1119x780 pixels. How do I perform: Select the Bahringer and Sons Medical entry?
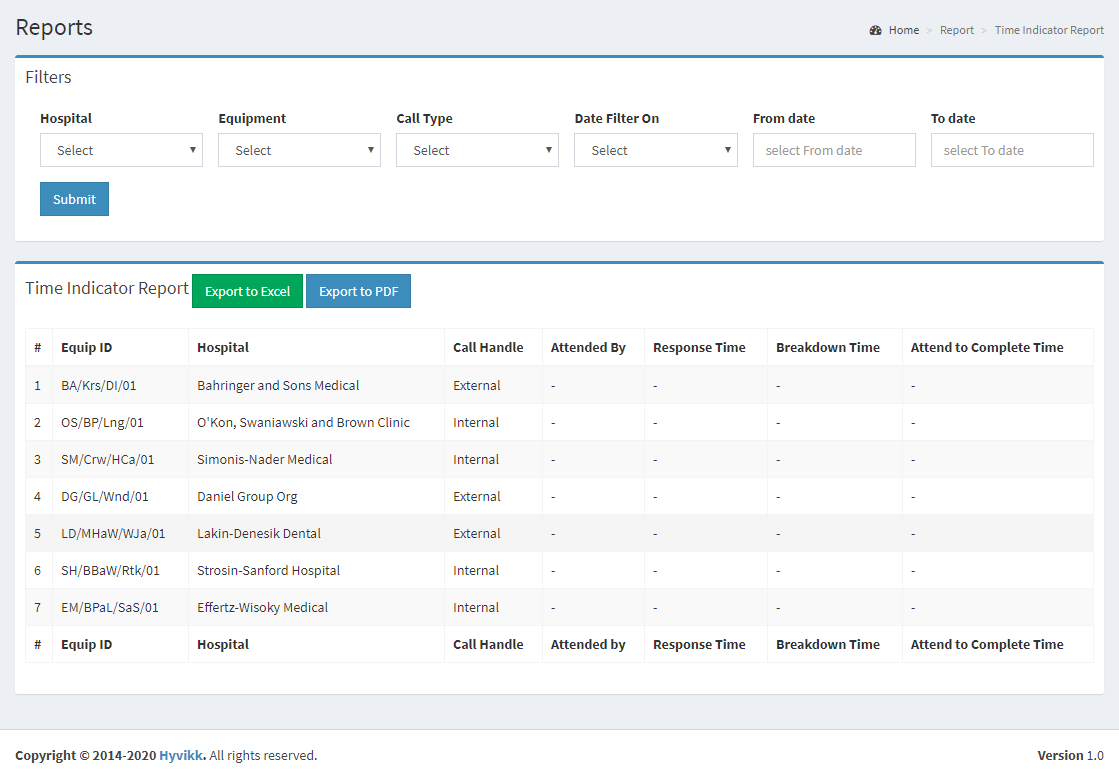(x=277, y=385)
